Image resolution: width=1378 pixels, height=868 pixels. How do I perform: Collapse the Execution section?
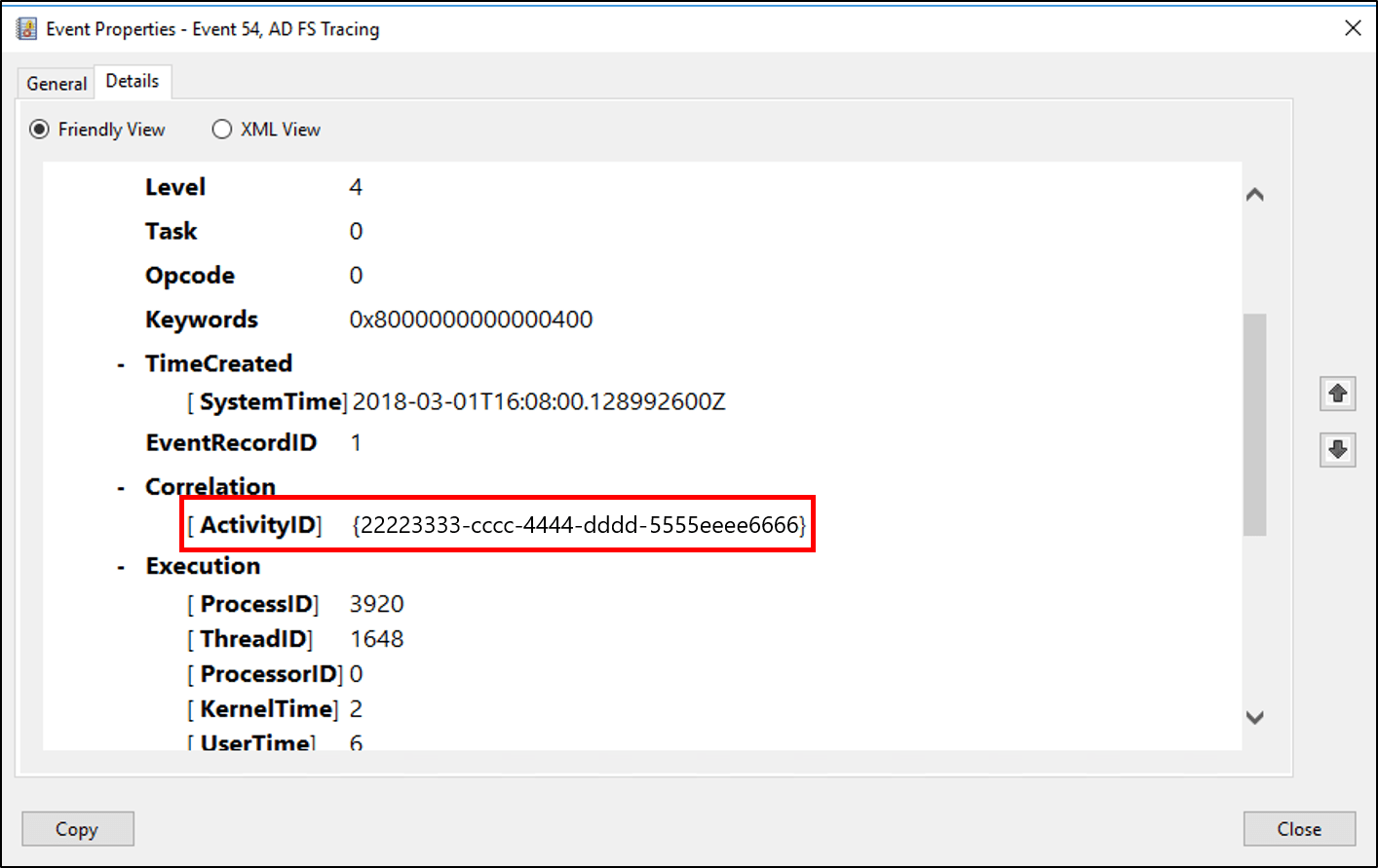coord(120,565)
